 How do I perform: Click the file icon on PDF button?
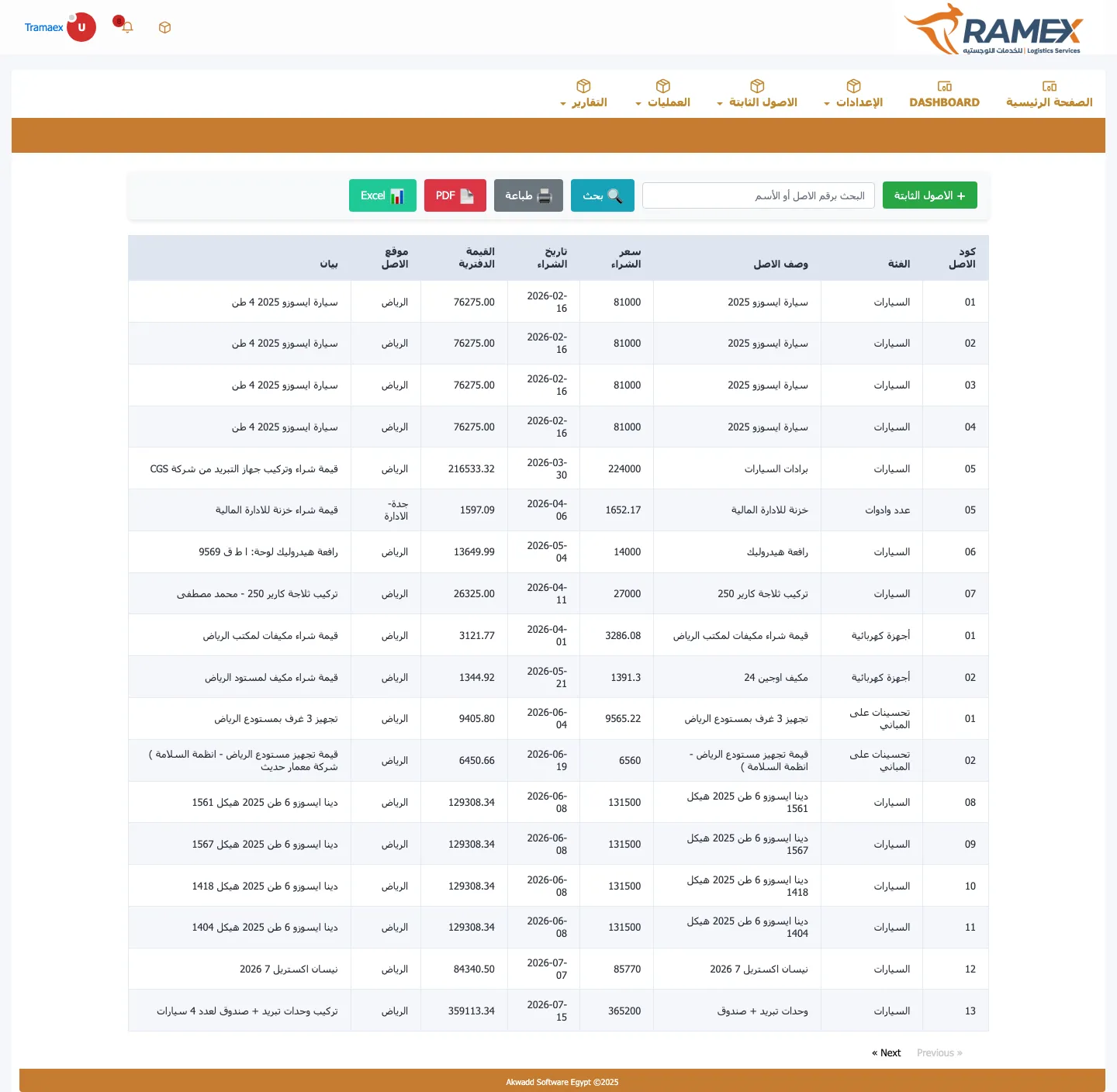467,195
